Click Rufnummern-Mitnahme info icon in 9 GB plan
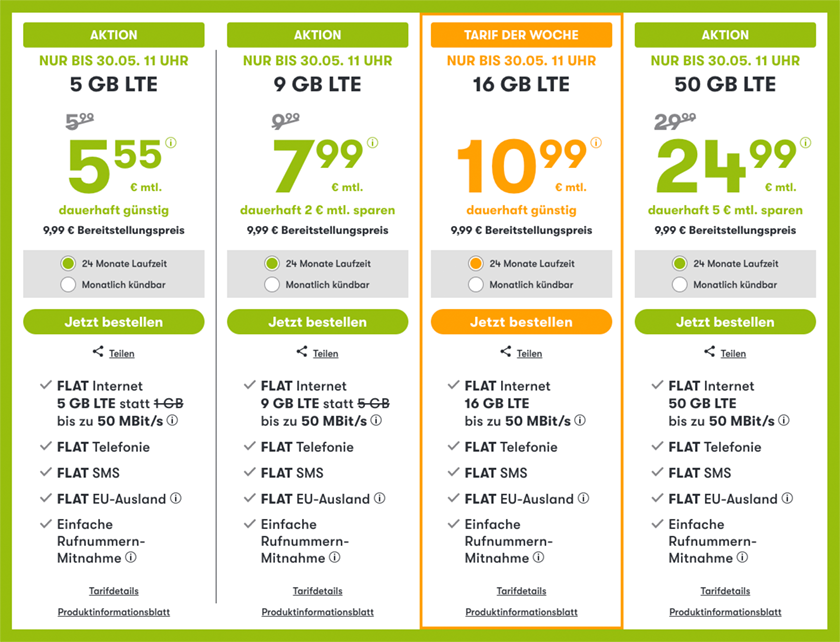 [x=334, y=558]
